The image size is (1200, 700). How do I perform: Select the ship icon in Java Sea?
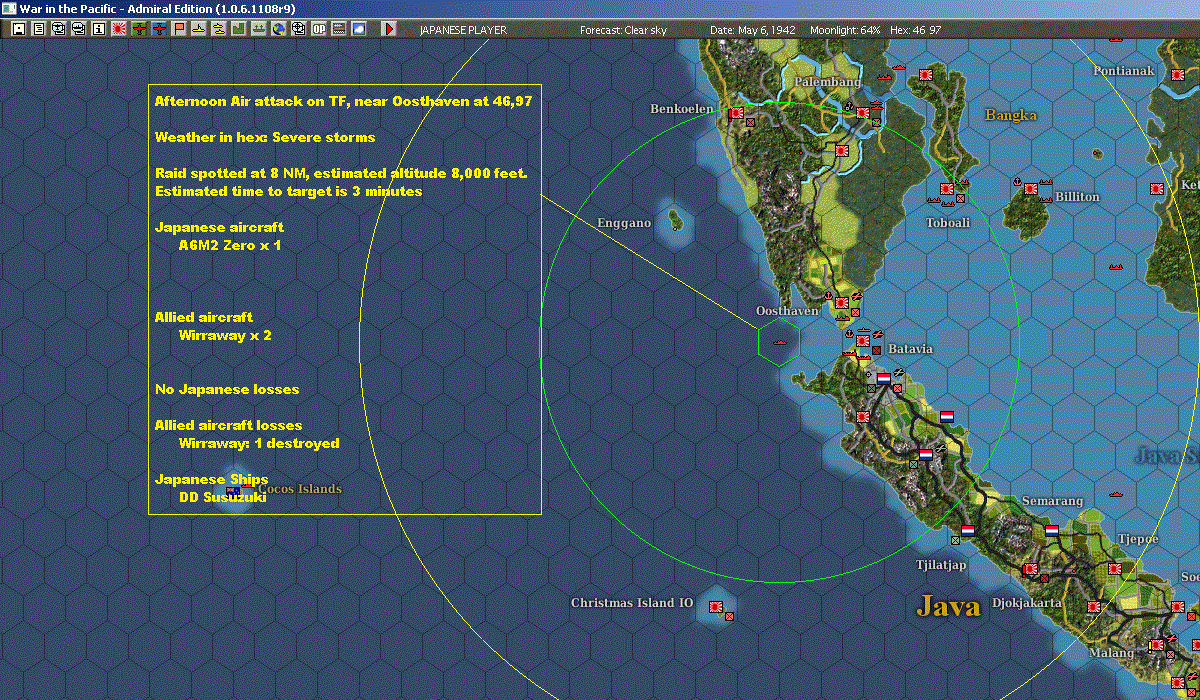(x=1116, y=494)
